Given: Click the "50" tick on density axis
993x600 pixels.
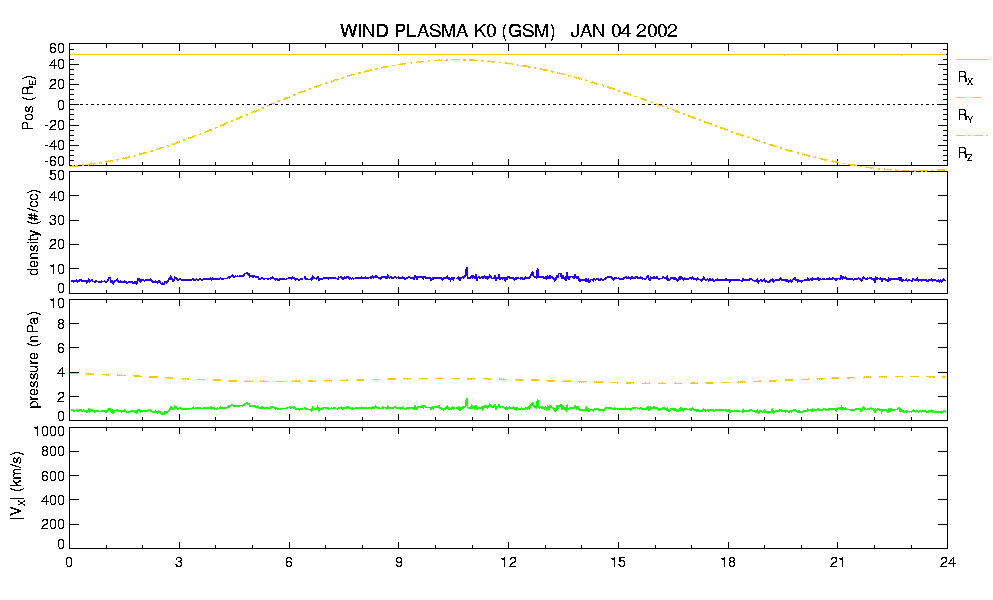Looking at the screenshot, I should click(57, 176).
